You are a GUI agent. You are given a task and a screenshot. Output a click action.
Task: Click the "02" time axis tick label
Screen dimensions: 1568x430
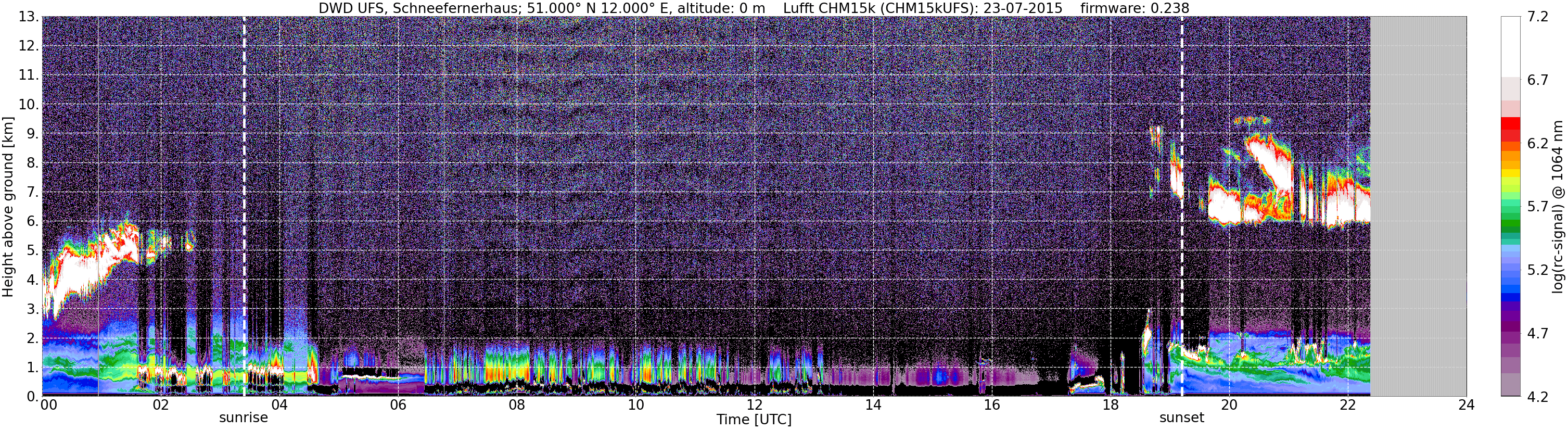[x=161, y=405]
